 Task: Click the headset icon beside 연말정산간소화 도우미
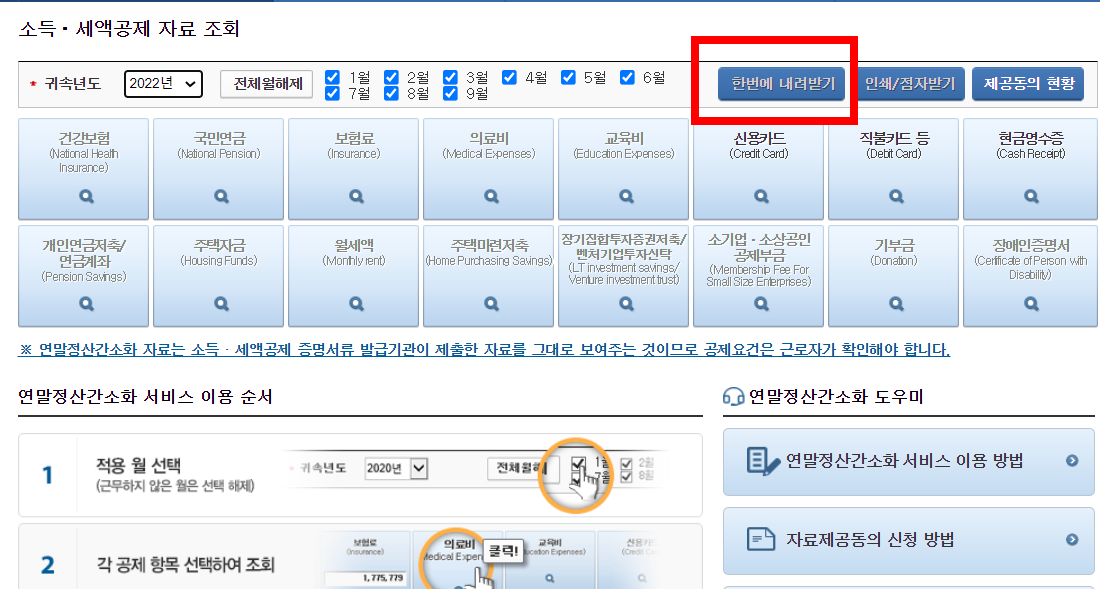(733, 397)
